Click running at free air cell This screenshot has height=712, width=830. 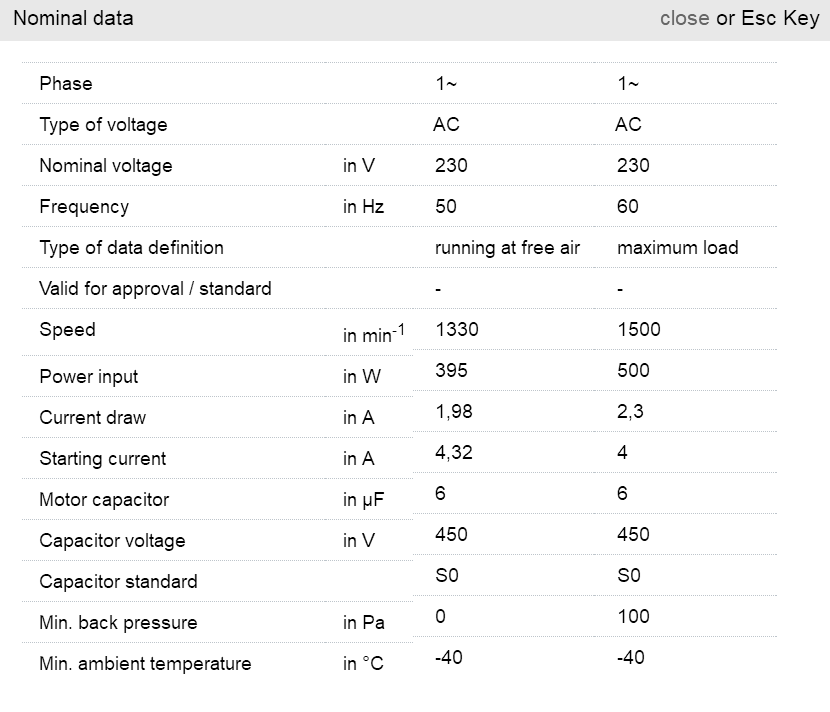[x=507, y=248]
